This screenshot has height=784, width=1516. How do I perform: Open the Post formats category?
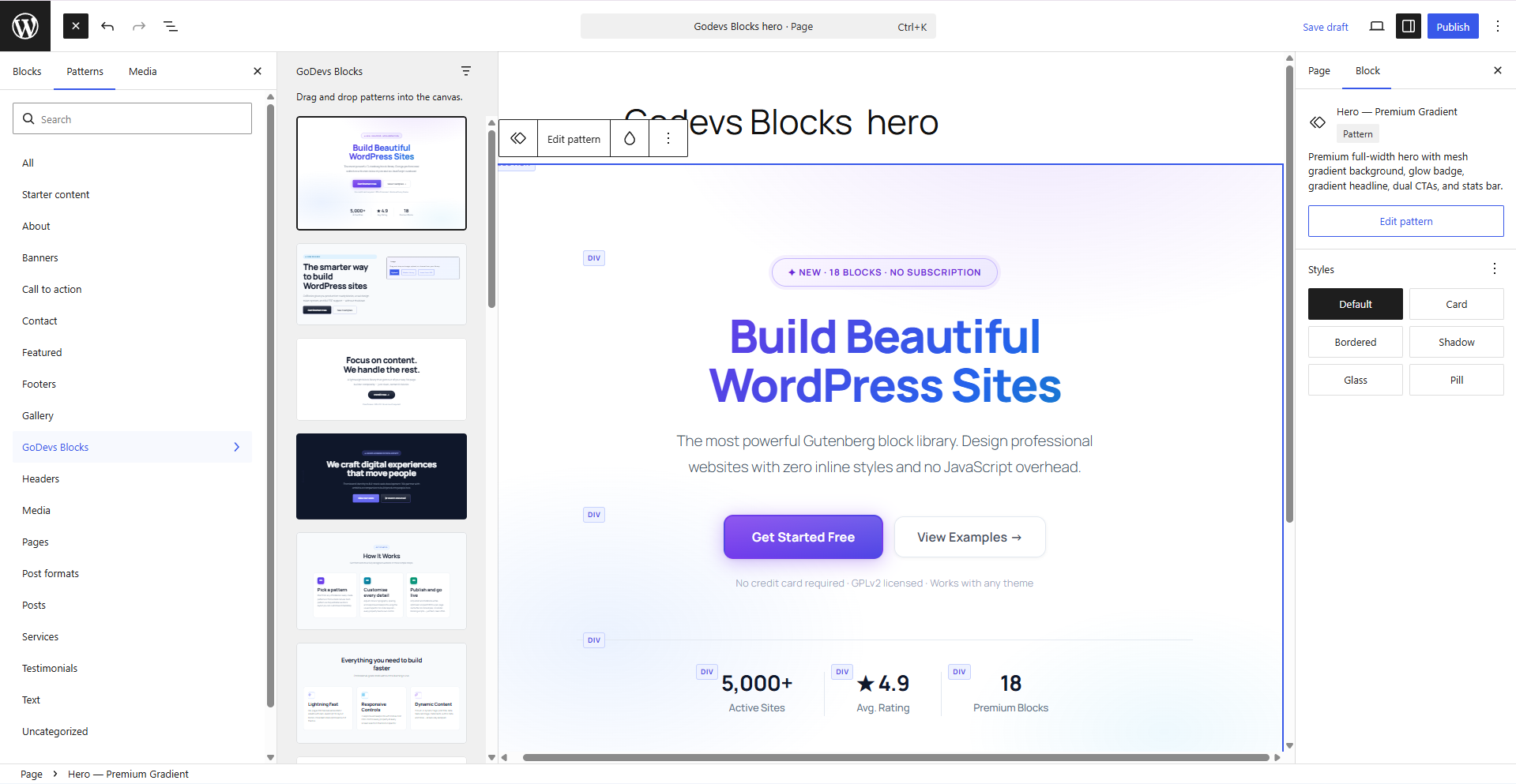click(x=132, y=573)
